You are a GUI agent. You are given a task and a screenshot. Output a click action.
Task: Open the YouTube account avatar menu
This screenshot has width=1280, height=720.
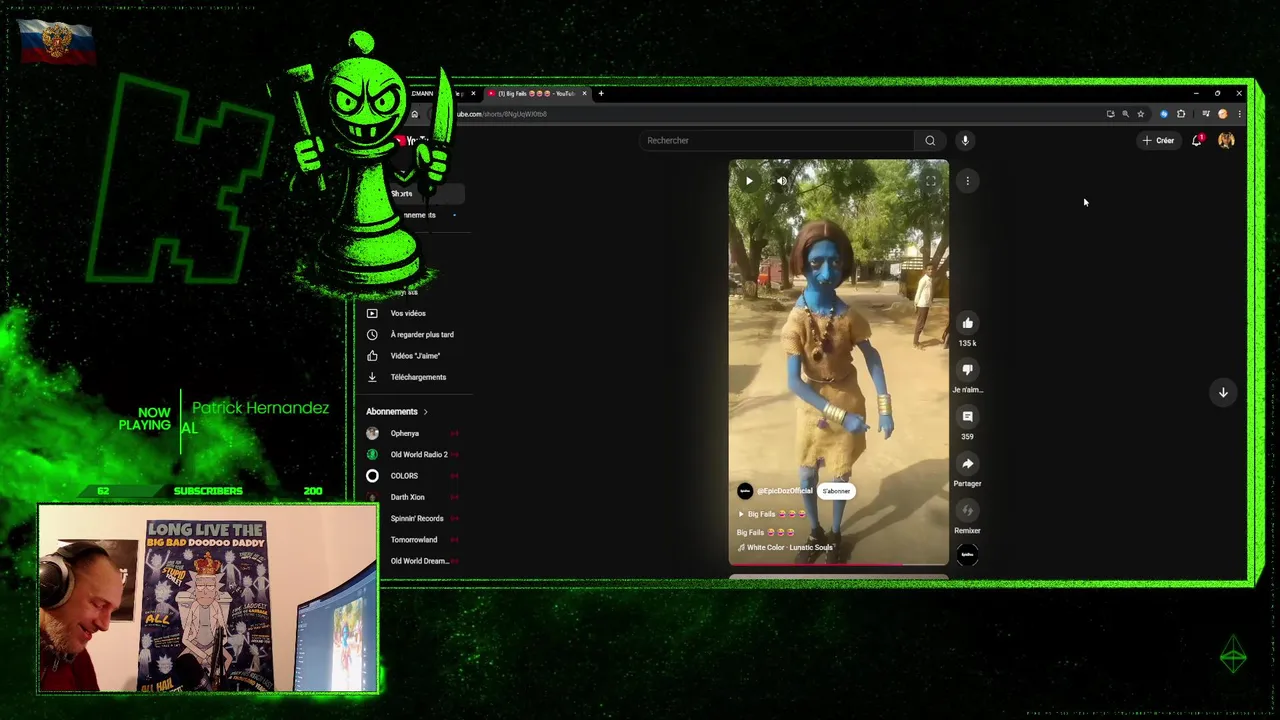click(x=1226, y=140)
